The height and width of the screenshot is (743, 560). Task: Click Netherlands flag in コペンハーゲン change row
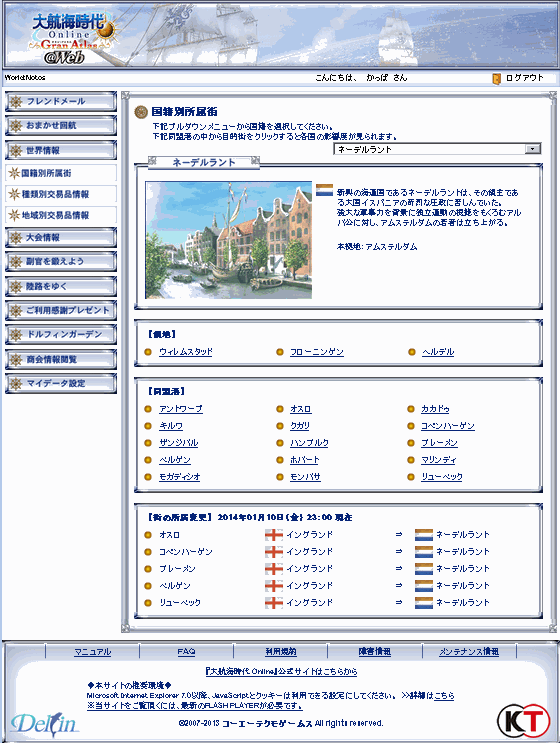coord(424,552)
